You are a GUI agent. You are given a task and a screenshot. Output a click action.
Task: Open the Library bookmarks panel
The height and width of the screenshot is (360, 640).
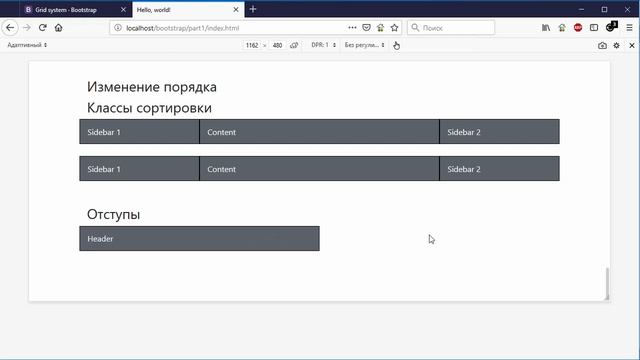coord(546,28)
